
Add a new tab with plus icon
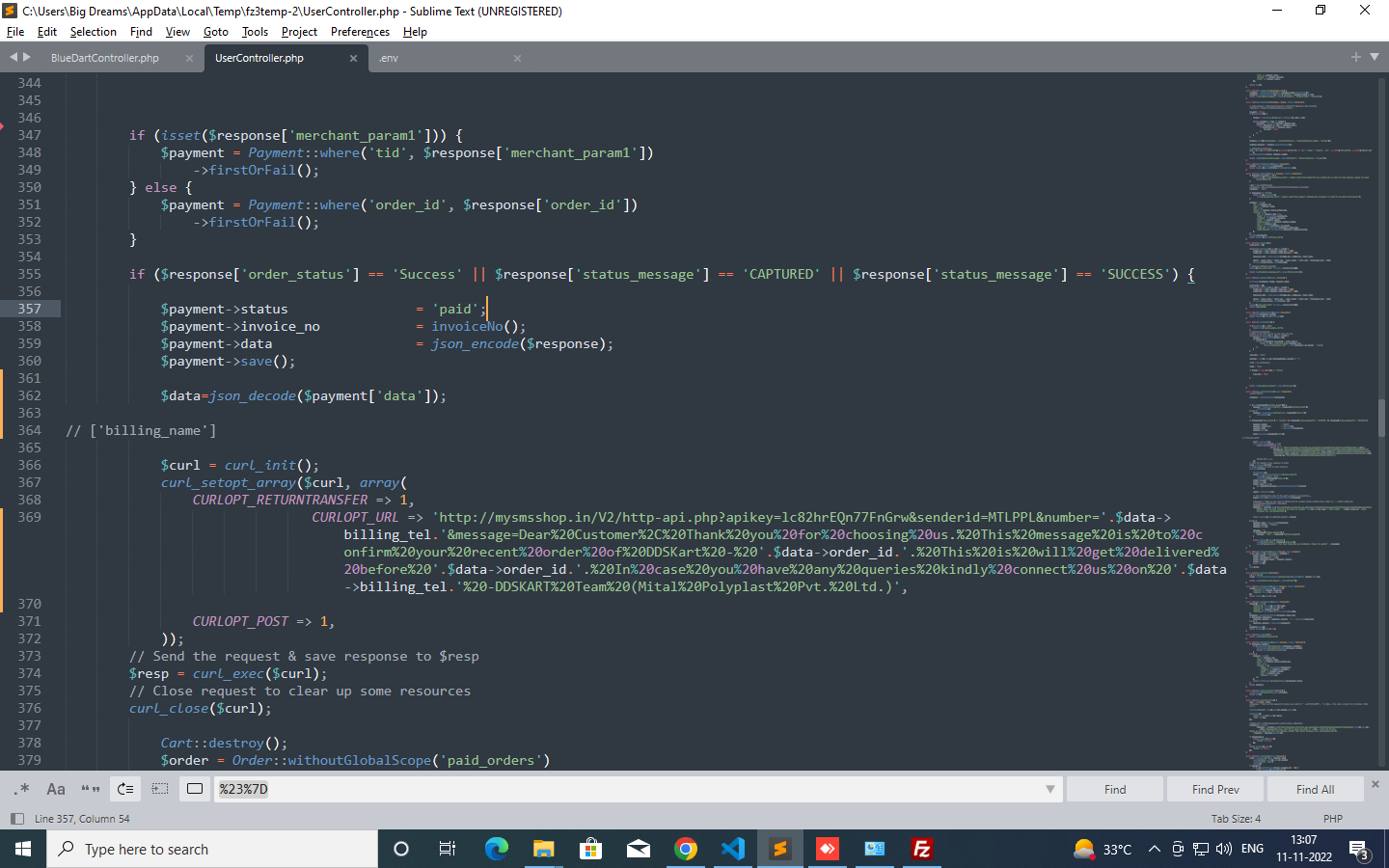(x=1355, y=58)
